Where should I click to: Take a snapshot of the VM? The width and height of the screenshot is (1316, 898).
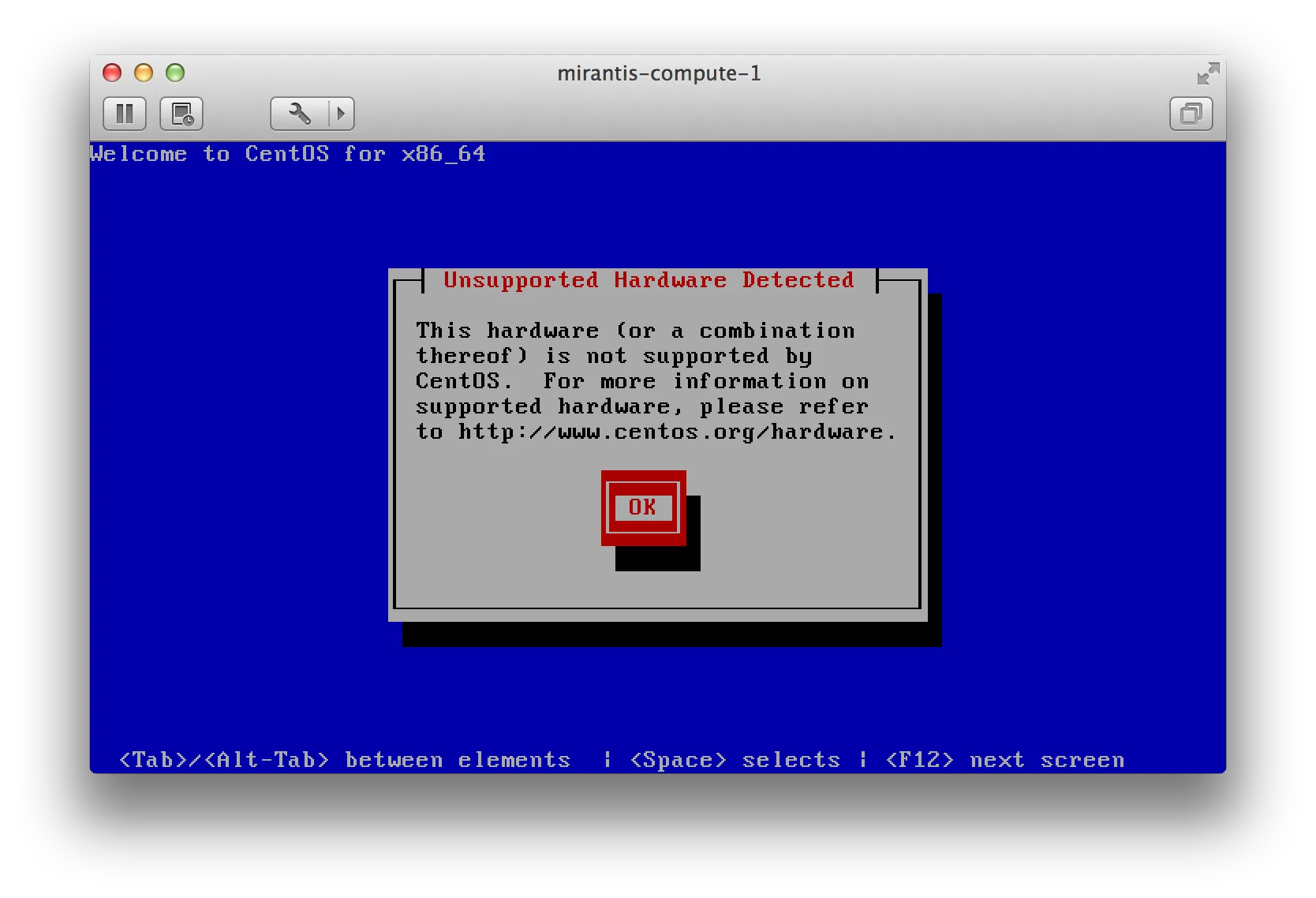click(x=182, y=114)
